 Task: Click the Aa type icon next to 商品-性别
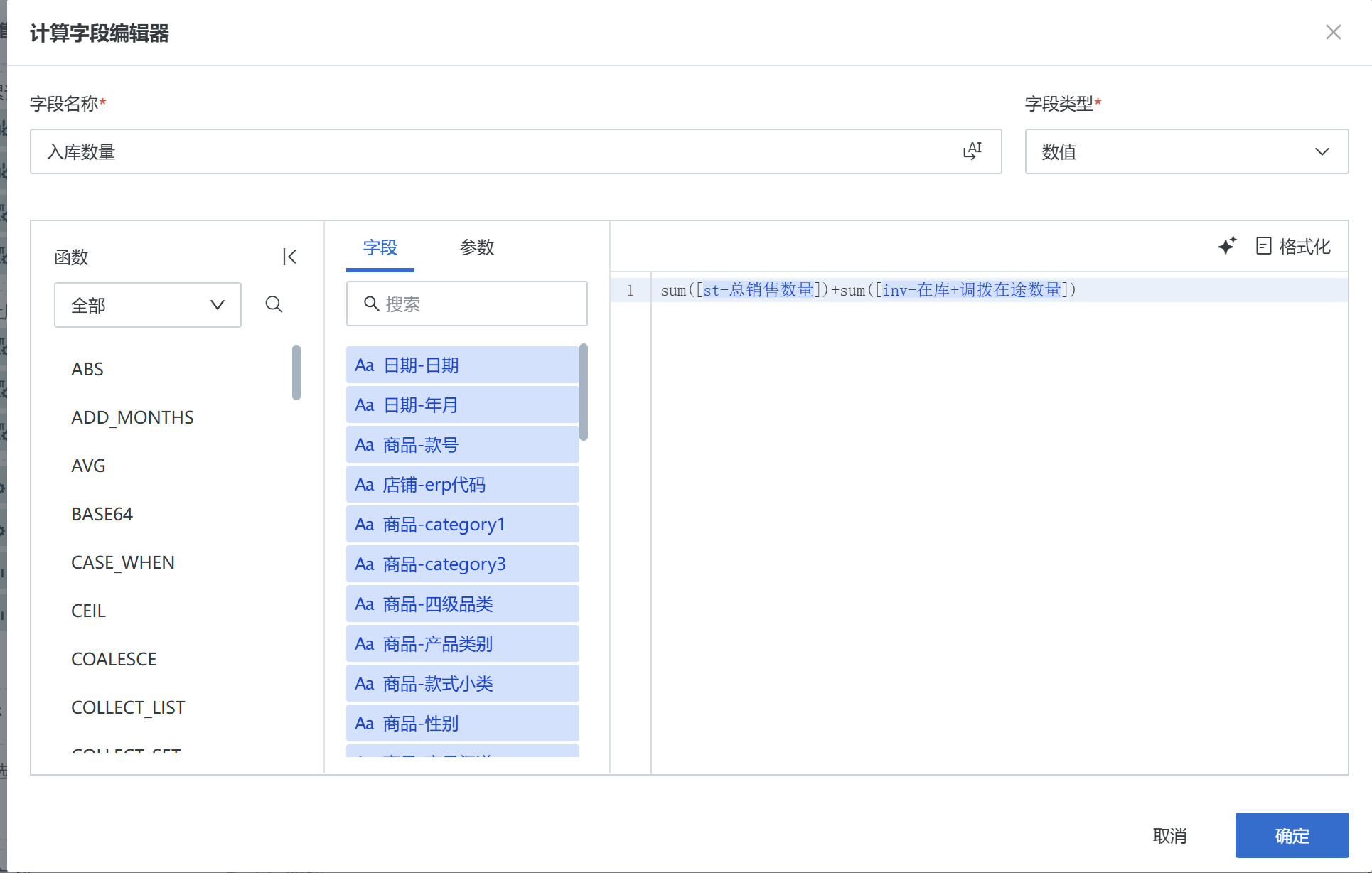coord(364,723)
